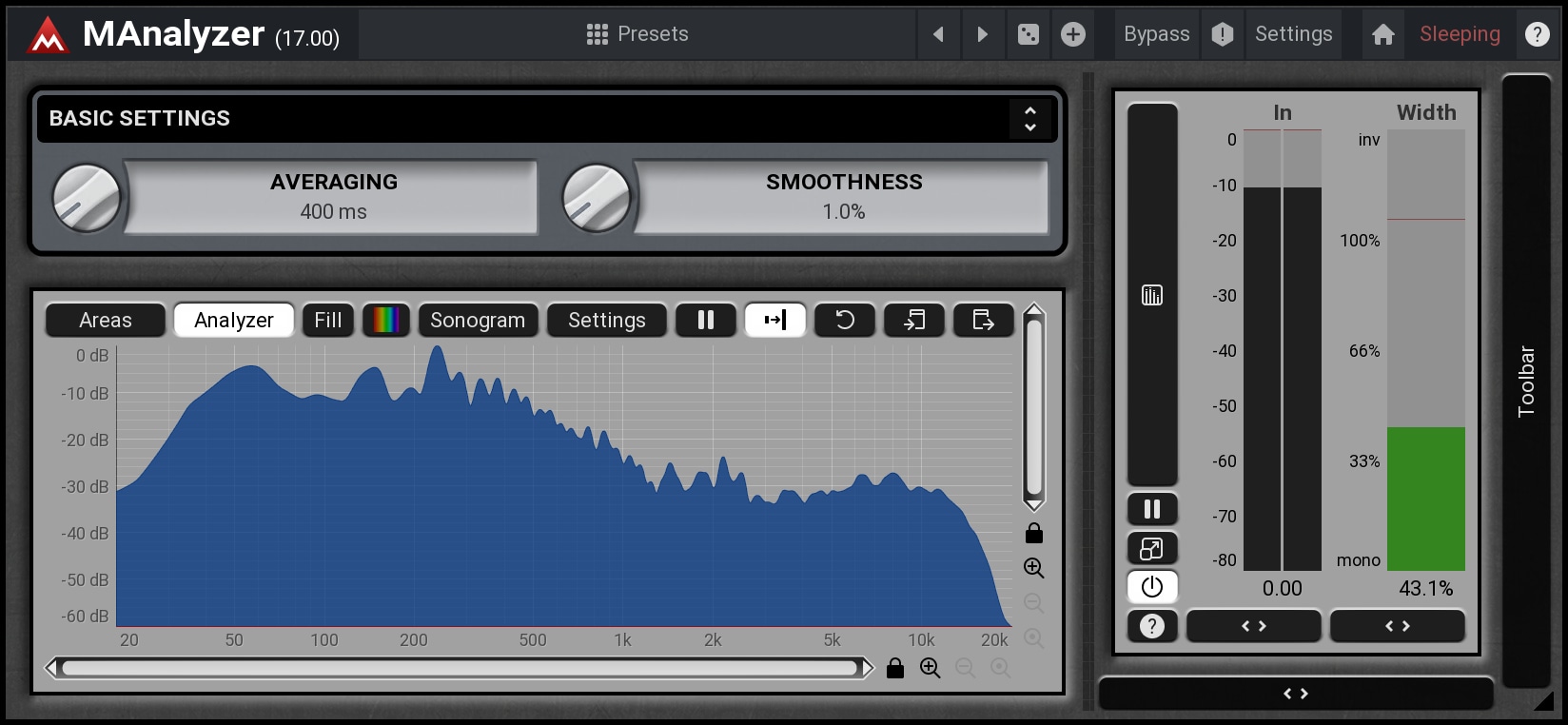Open Settings in the top bar

click(x=1293, y=34)
